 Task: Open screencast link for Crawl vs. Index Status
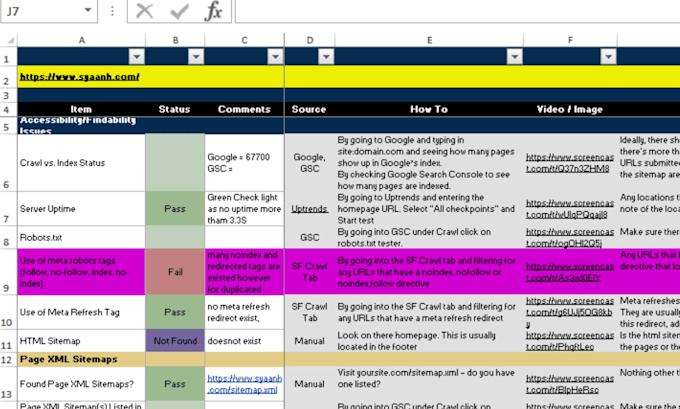point(570,163)
